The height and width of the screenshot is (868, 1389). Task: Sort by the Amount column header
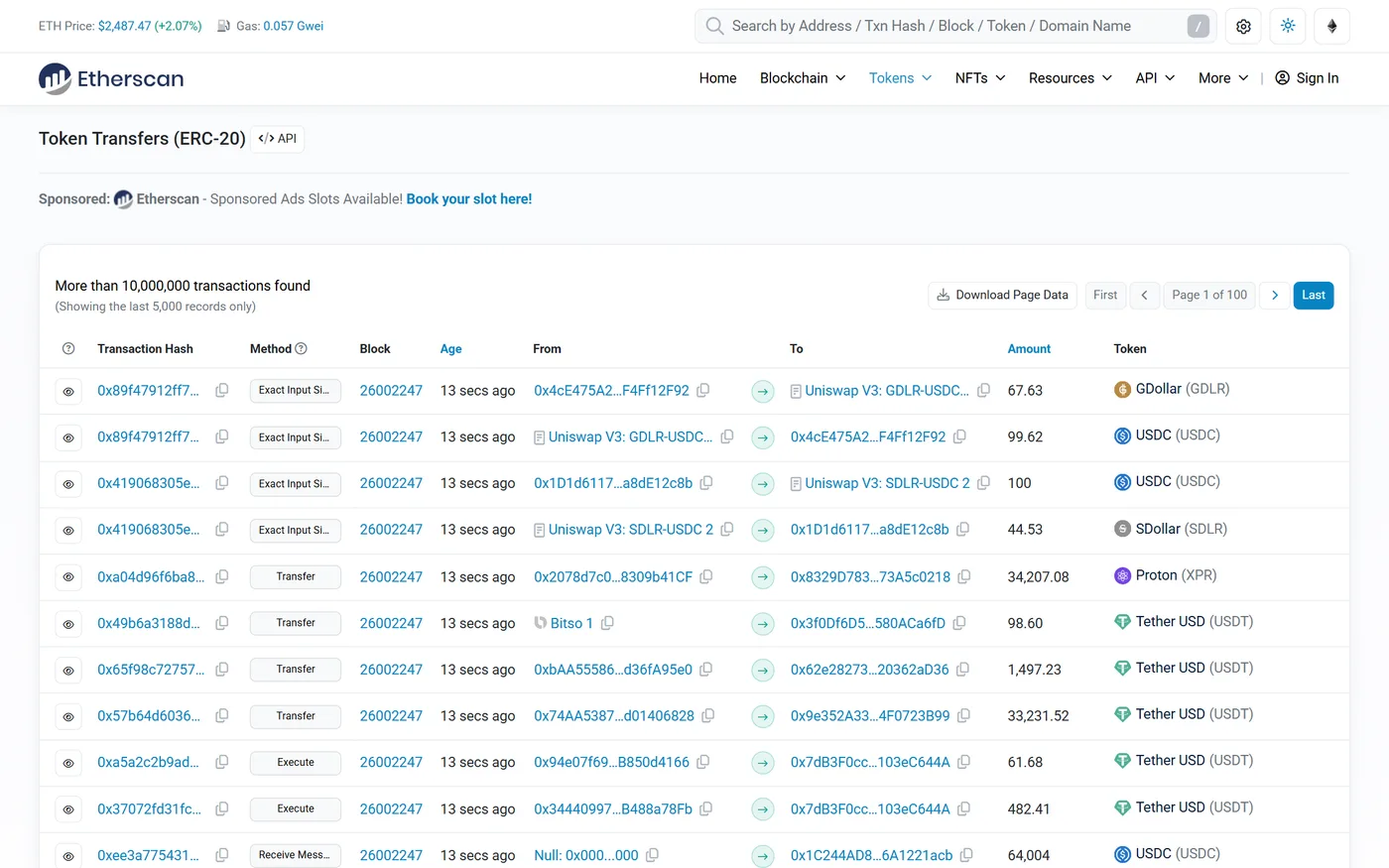click(1029, 349)
